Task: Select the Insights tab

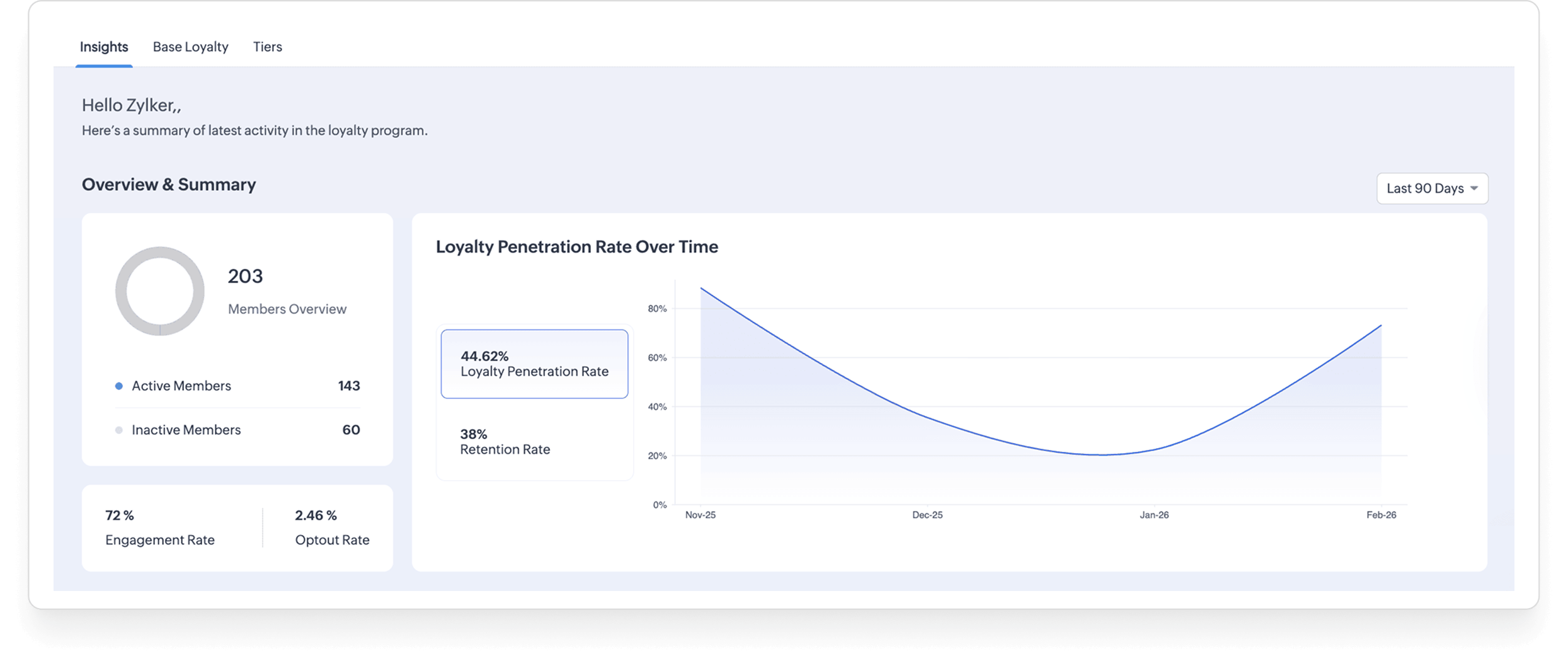Action: click(103, 47)
